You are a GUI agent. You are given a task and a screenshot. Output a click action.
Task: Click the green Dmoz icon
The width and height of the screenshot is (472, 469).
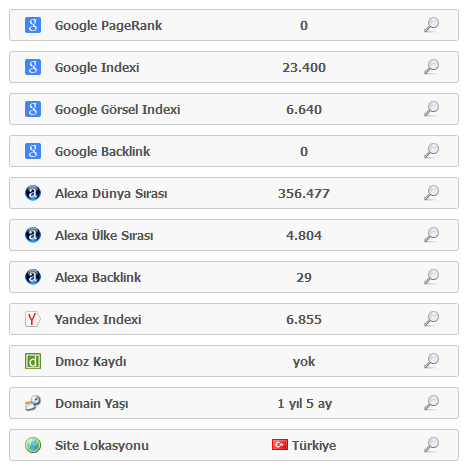click(x=33, y=361)
